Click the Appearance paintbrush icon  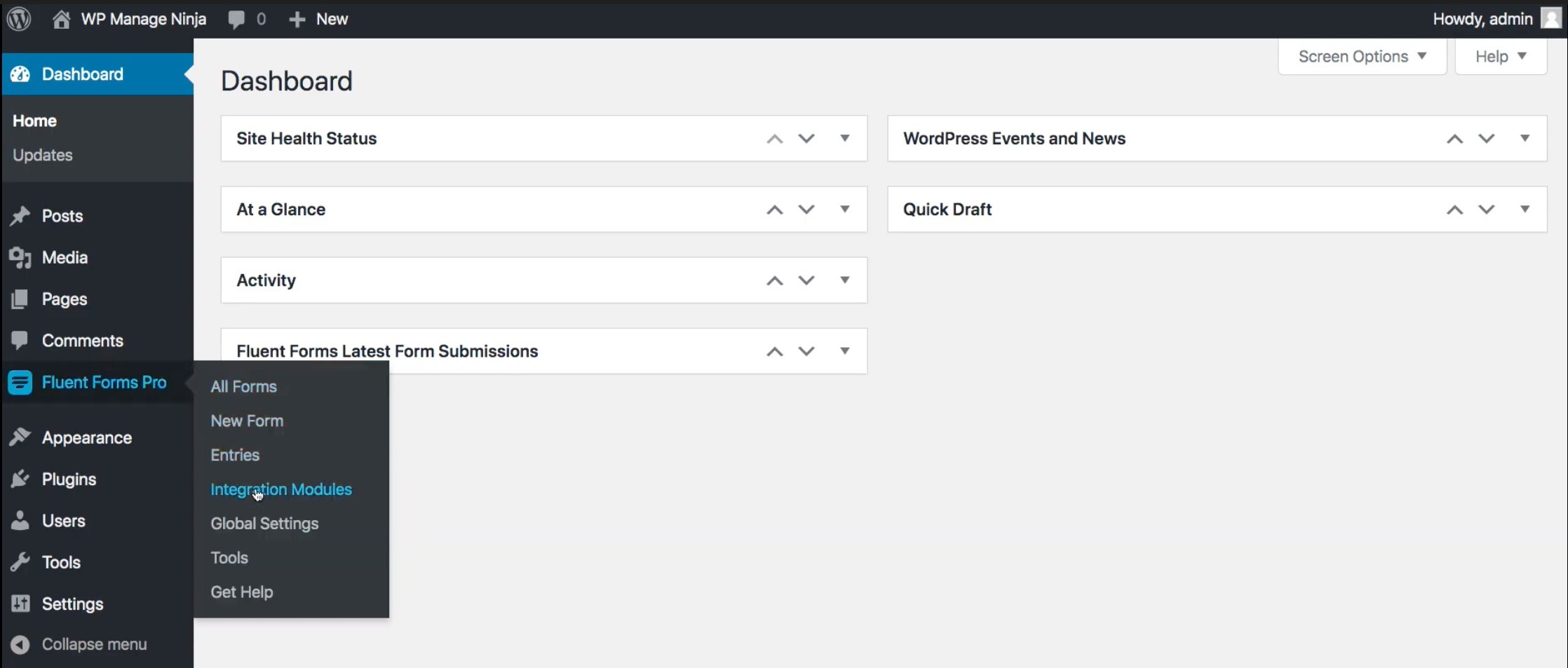20,437
